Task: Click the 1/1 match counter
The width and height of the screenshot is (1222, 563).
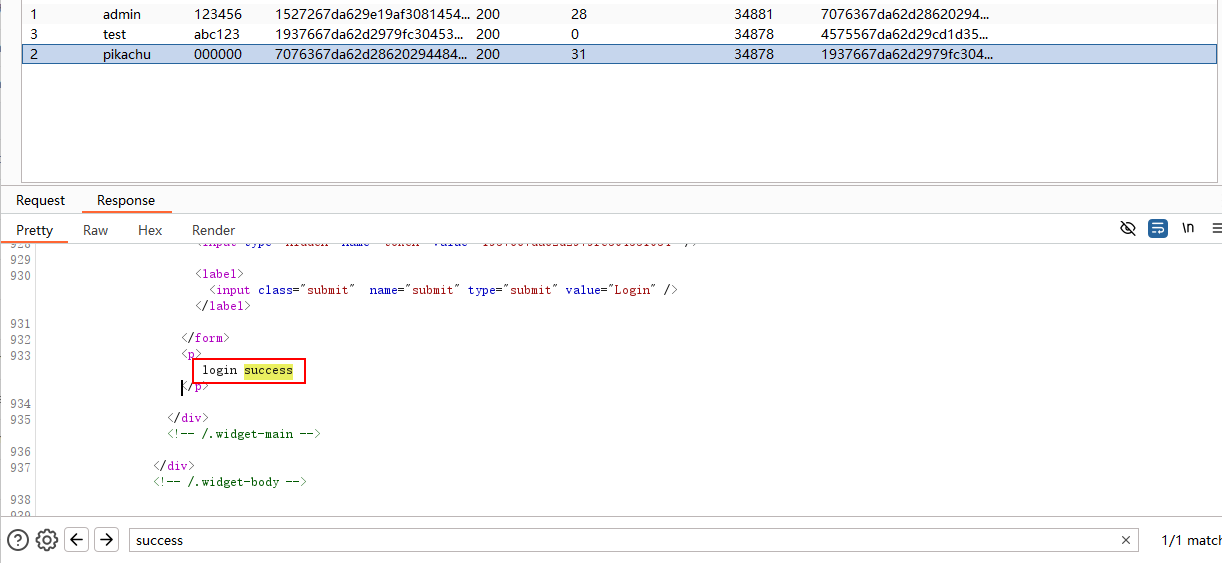Action: [1191, 540]
